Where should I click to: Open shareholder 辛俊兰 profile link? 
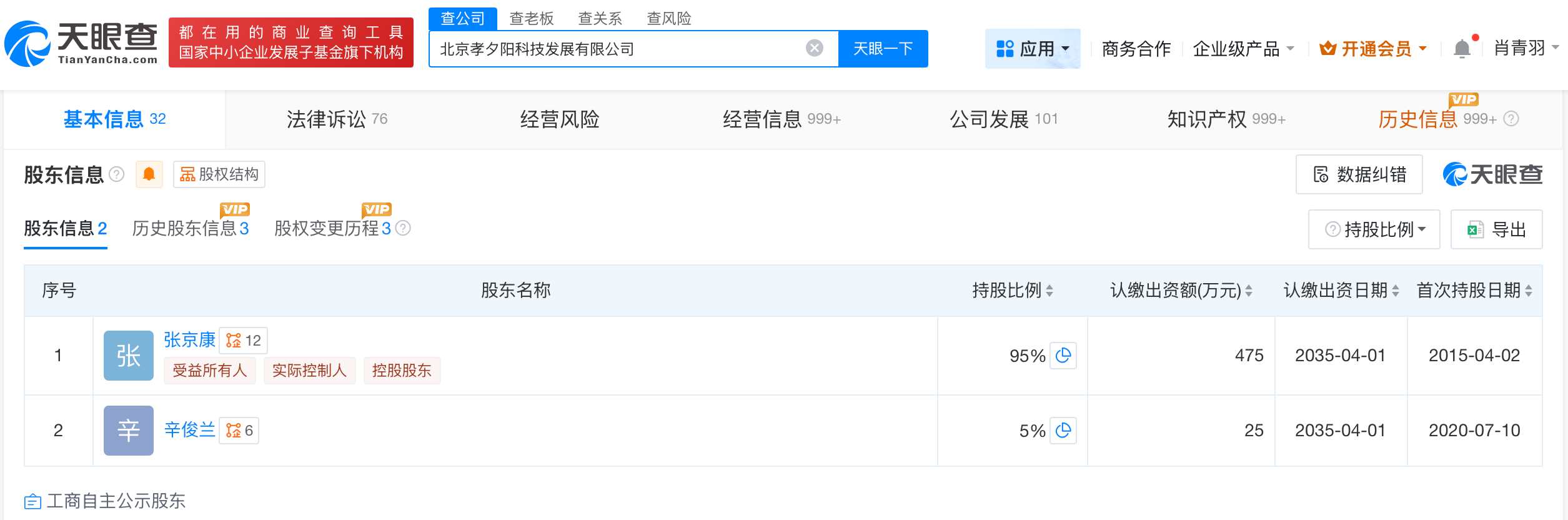tap(189, 429)
